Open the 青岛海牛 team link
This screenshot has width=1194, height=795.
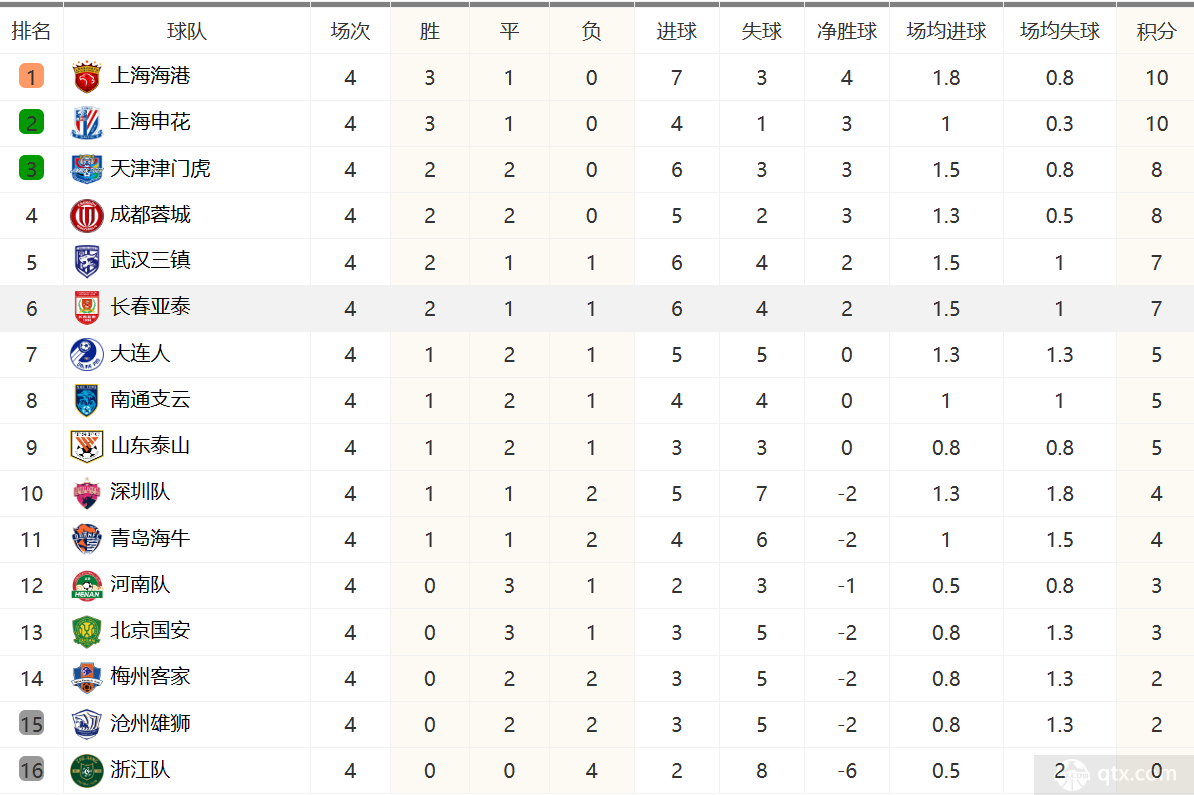[150, 538]
